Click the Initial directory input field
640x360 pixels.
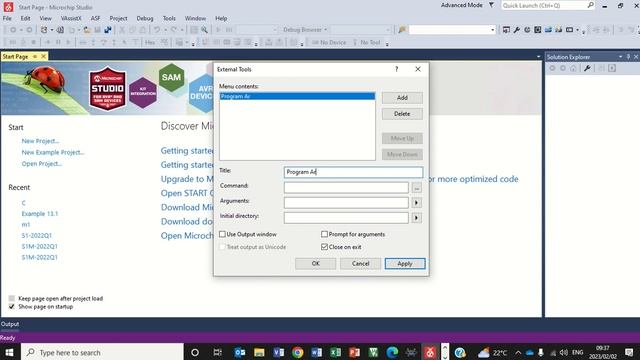(x=346, y=218)
